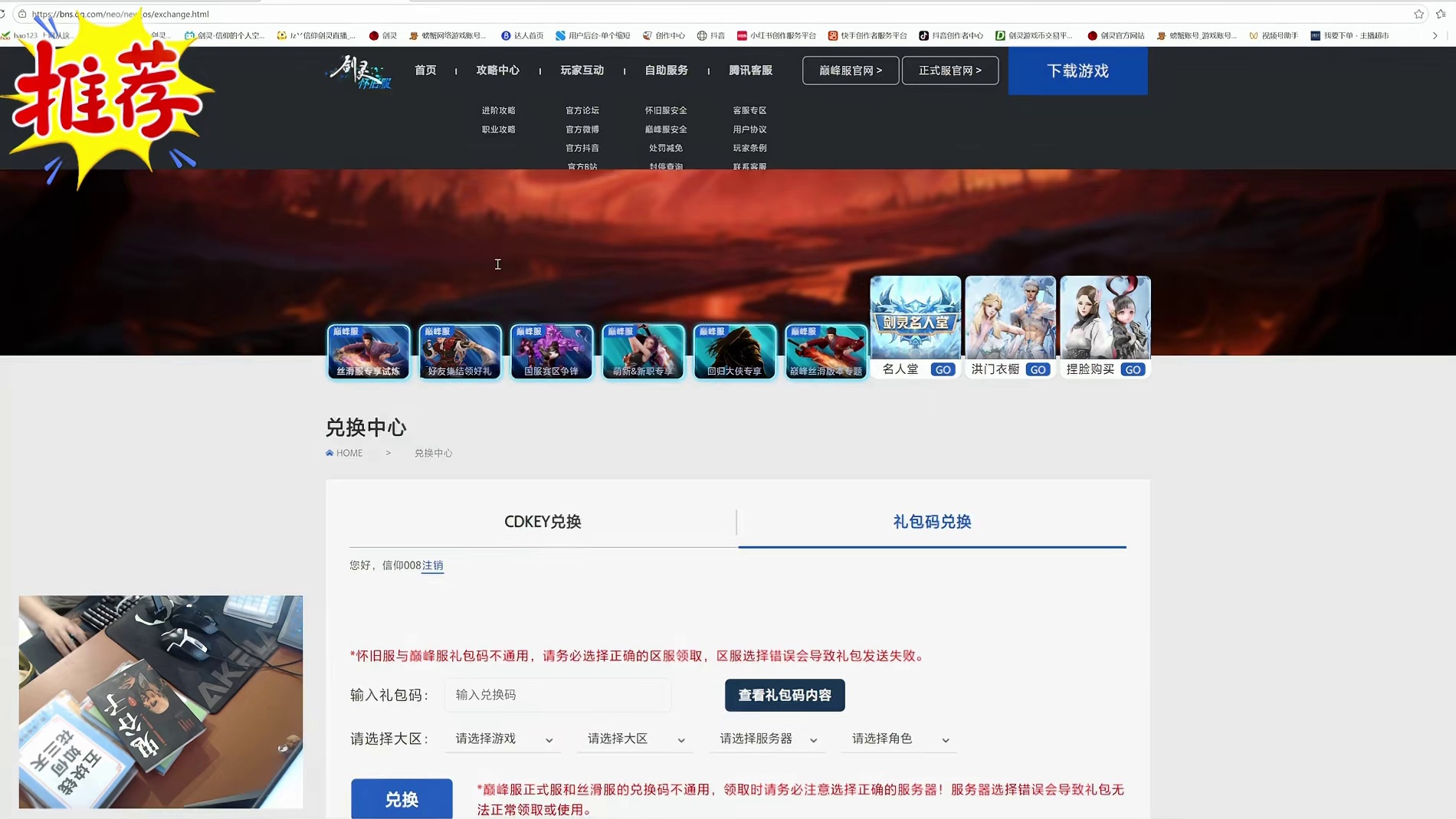
Task: Open the 抖音 globe bookmark
Action: coord(711,35)
